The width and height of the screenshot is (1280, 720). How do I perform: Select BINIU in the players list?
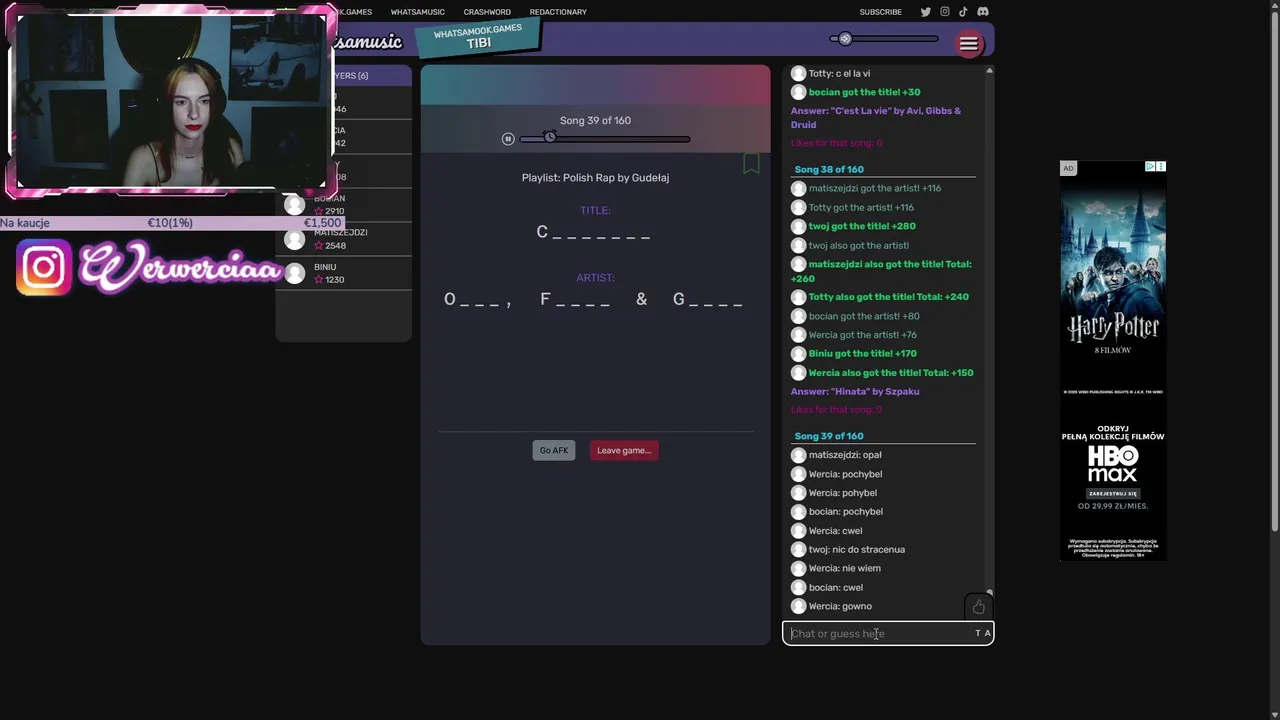[343, 273]
